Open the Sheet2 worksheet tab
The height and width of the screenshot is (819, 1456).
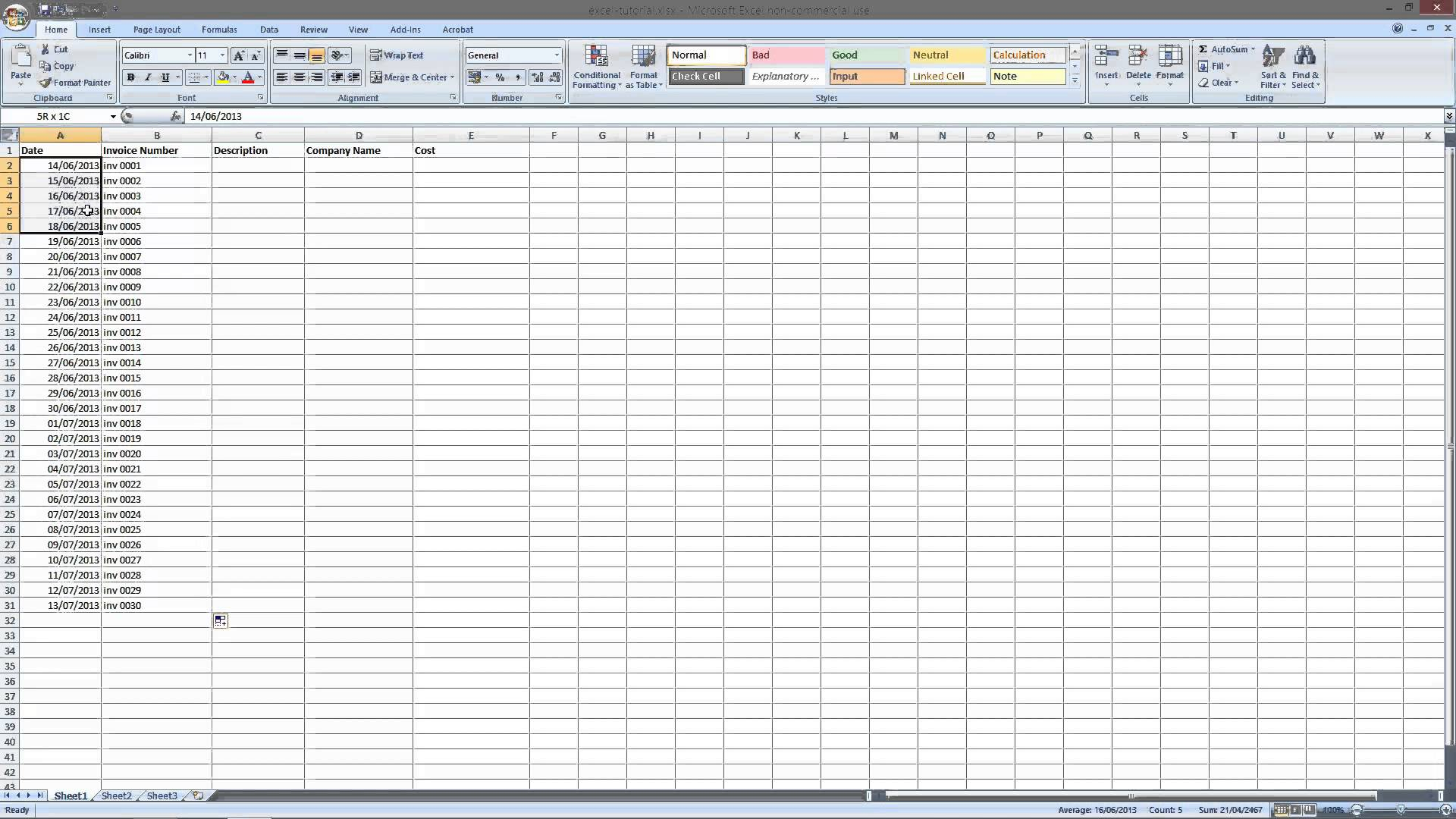pyautogui.click(x=116, y=795)
